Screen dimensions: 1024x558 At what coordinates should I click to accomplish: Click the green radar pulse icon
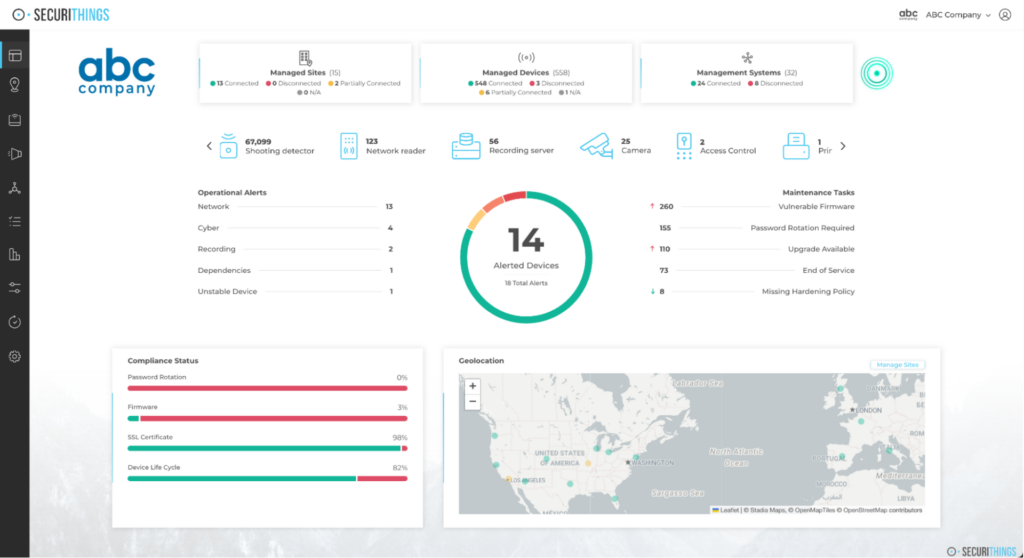coord(877,73)
